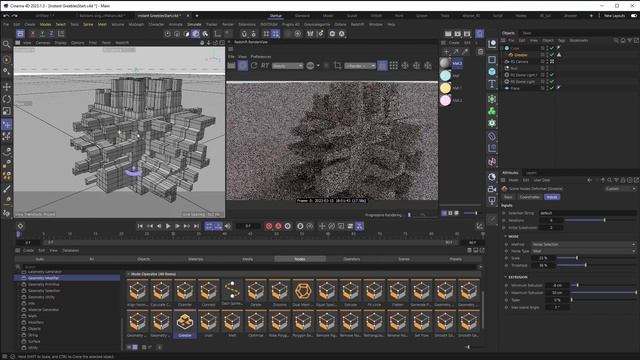Adjust the Iterations slider
Screen dimensions: 640x360
pyautogui.click(x=600, y=220)
